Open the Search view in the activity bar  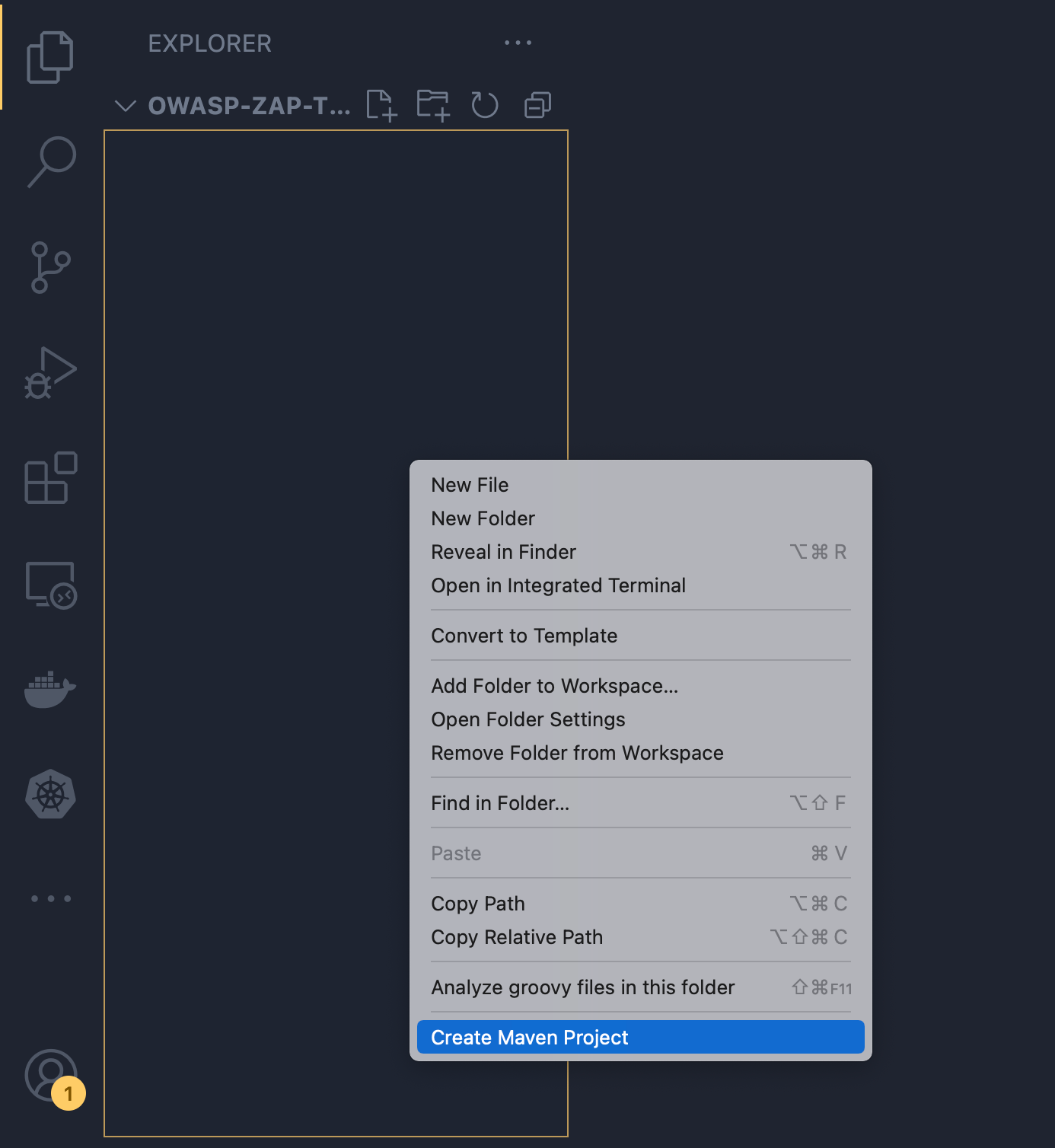50,161
